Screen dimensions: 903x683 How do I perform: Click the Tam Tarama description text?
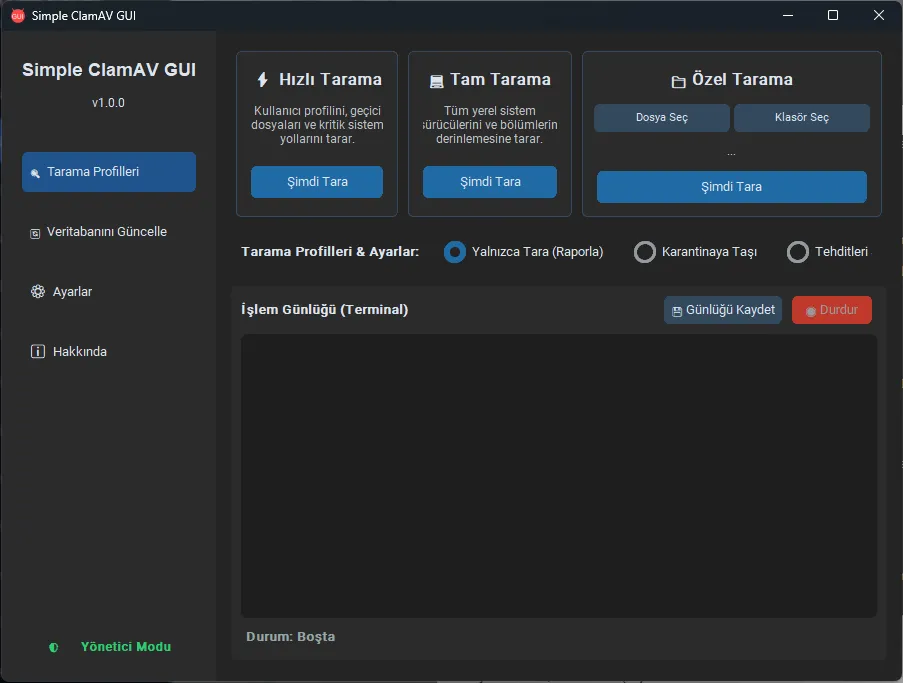(x=490, y=125)
